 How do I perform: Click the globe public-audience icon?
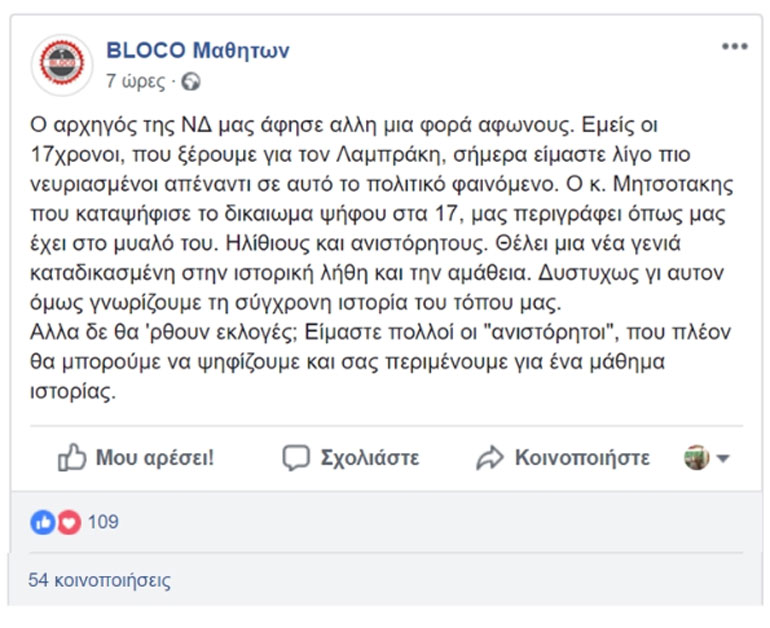[192, 81]
